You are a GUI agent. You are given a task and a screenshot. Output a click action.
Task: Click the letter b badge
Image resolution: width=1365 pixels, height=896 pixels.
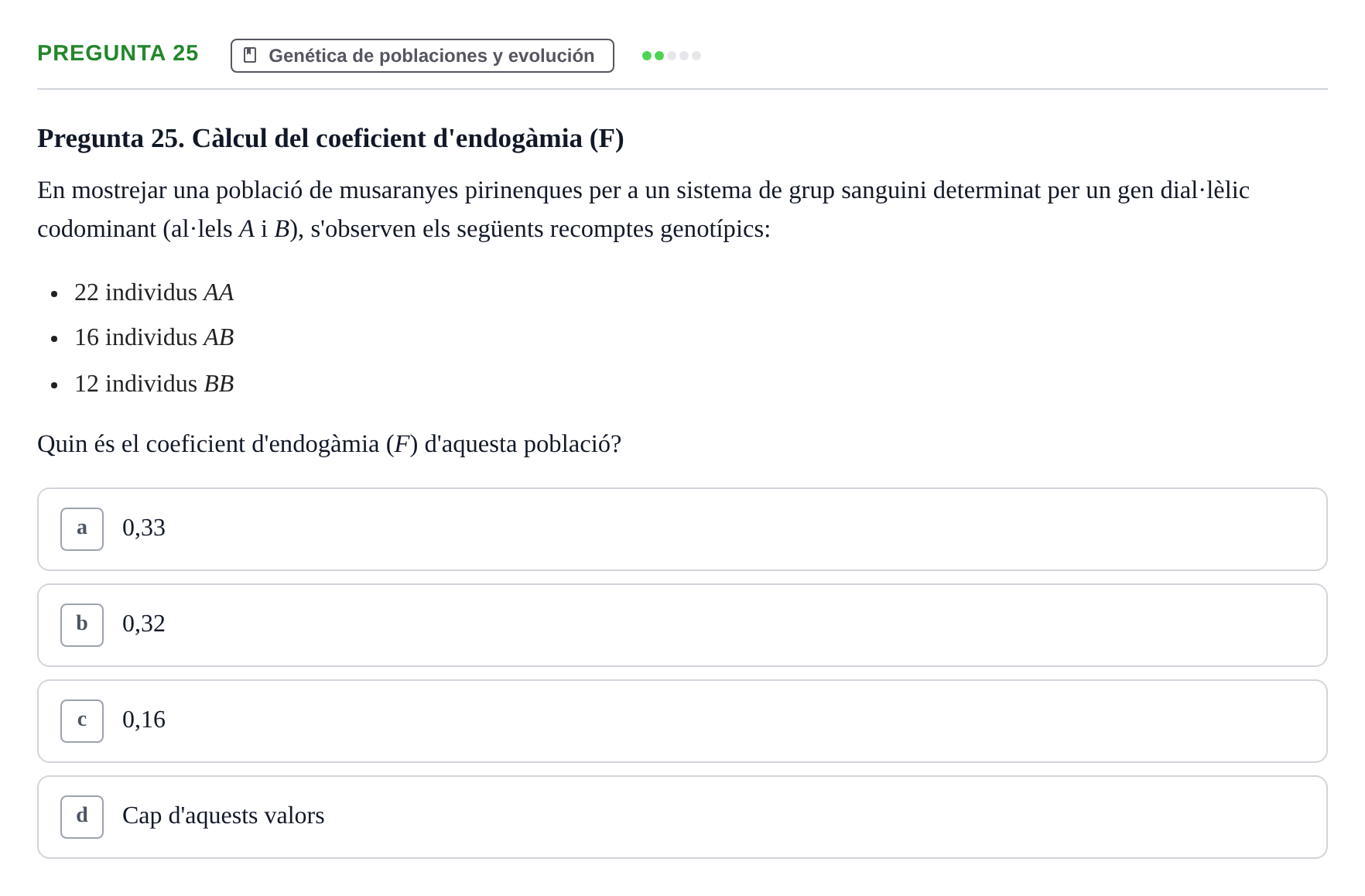click(82, 625)
